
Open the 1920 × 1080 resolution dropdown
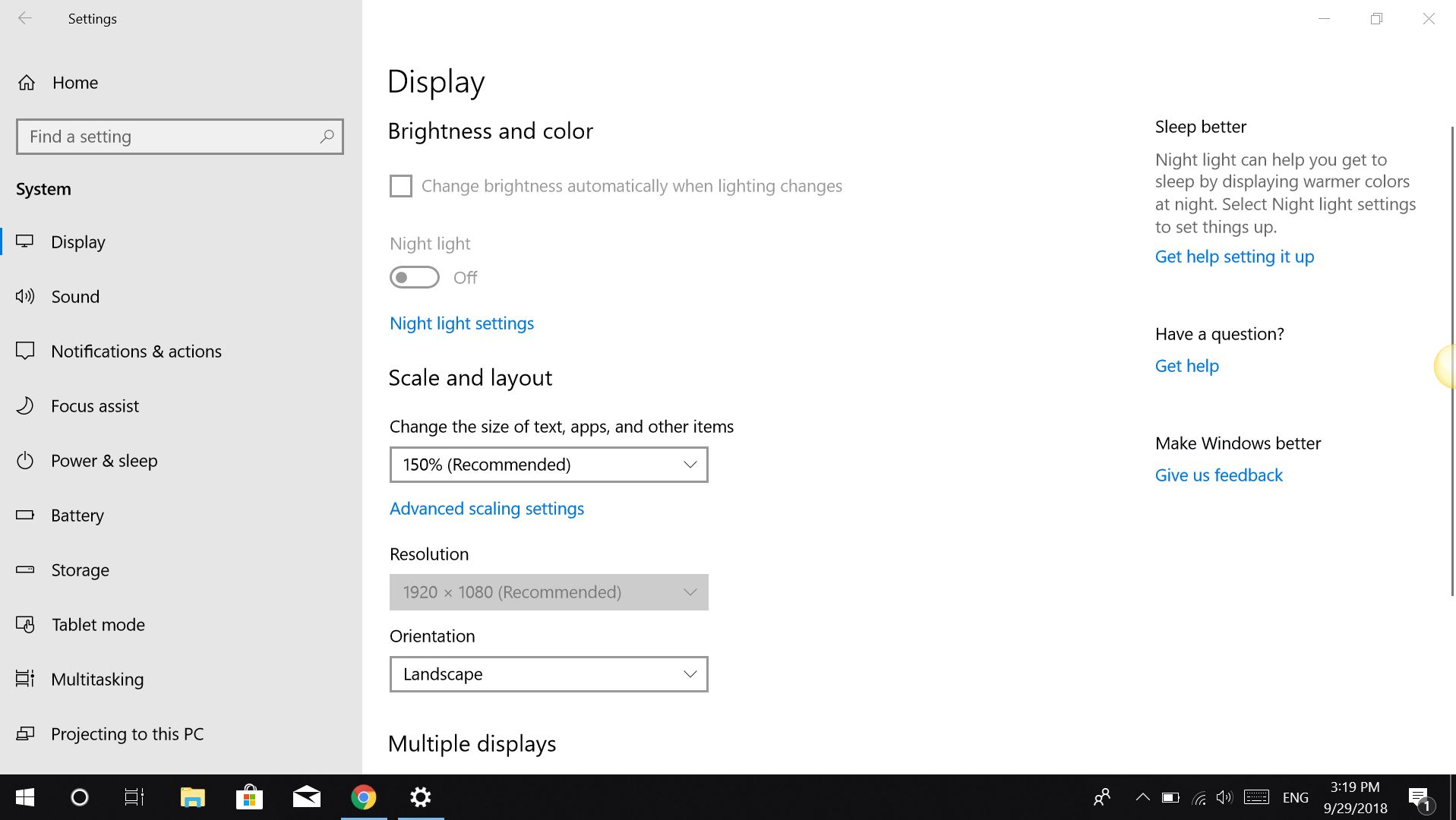point(548,592)
